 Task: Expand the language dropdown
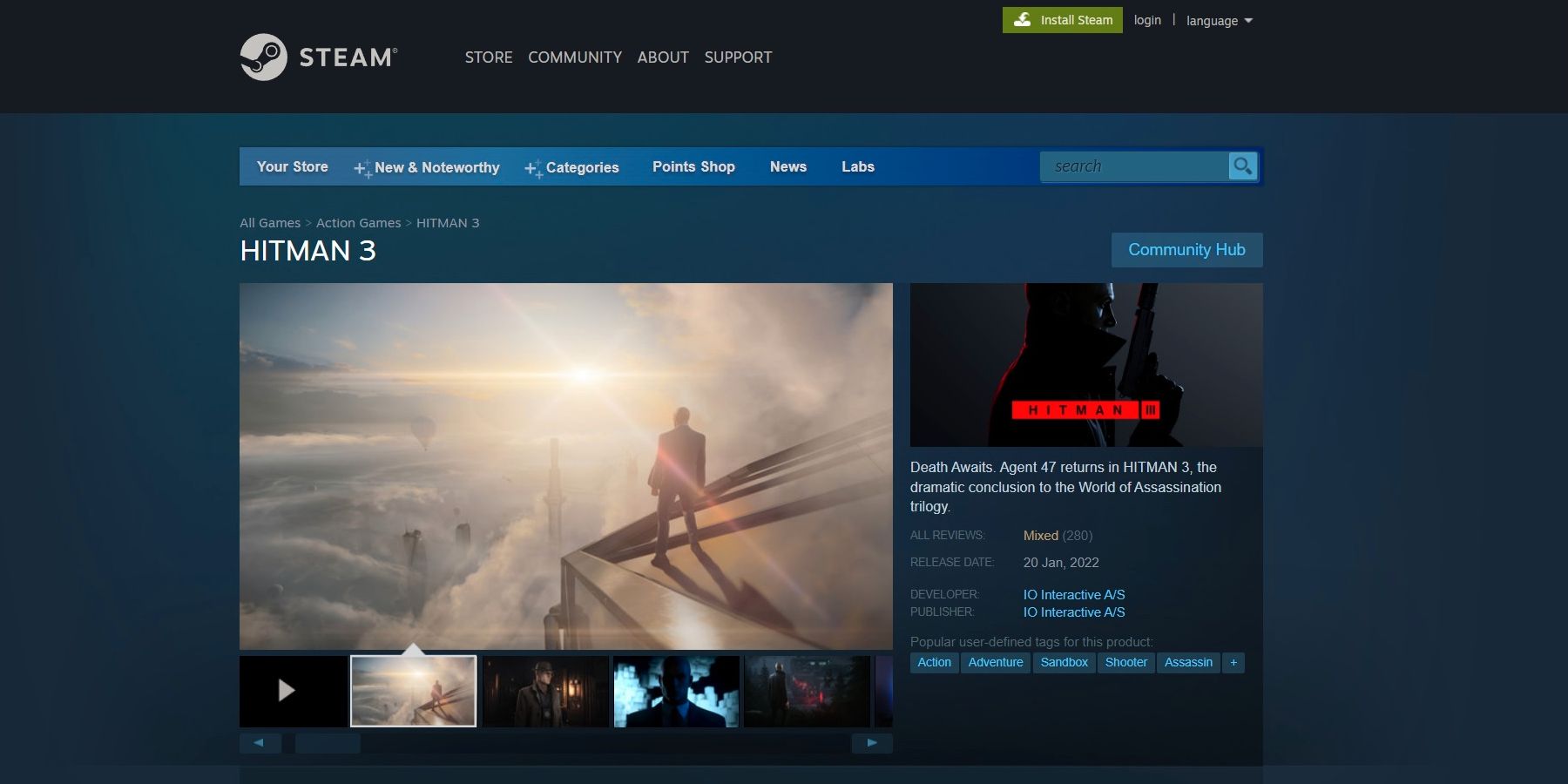[x=1219, y=21]
